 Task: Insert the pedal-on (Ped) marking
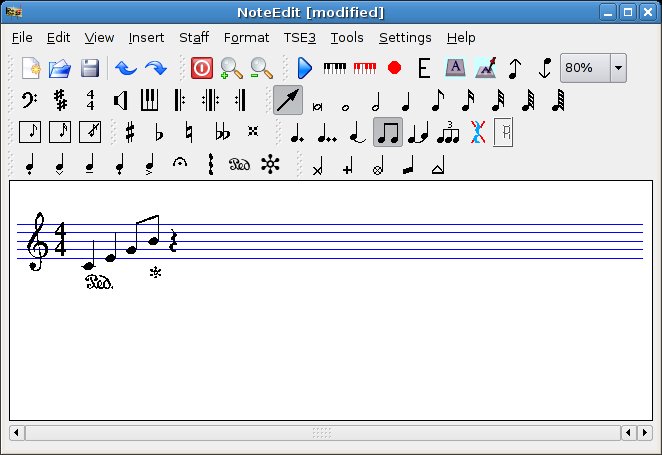click(238, 165)
